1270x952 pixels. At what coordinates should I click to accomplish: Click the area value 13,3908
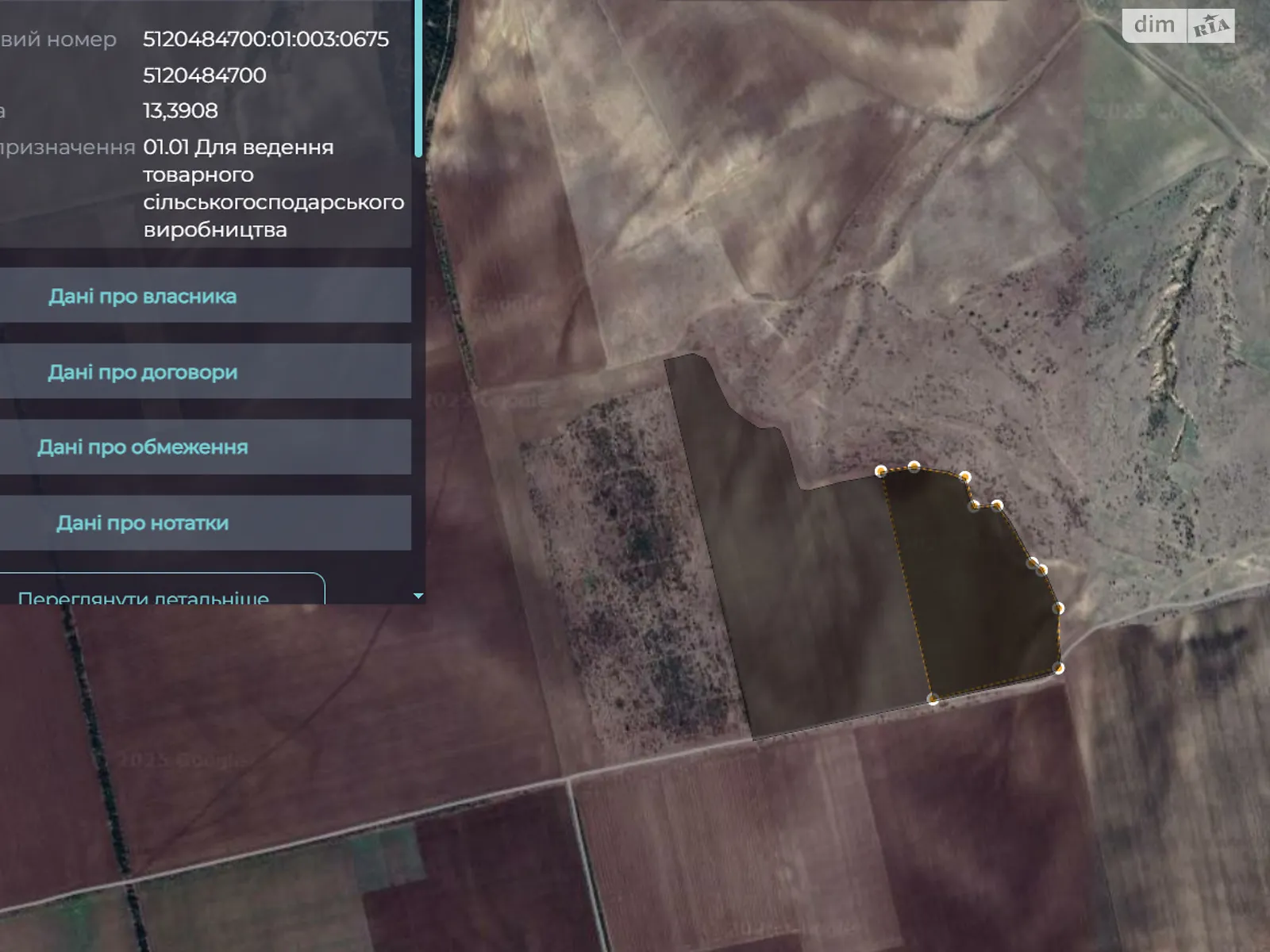pos(180,110)
